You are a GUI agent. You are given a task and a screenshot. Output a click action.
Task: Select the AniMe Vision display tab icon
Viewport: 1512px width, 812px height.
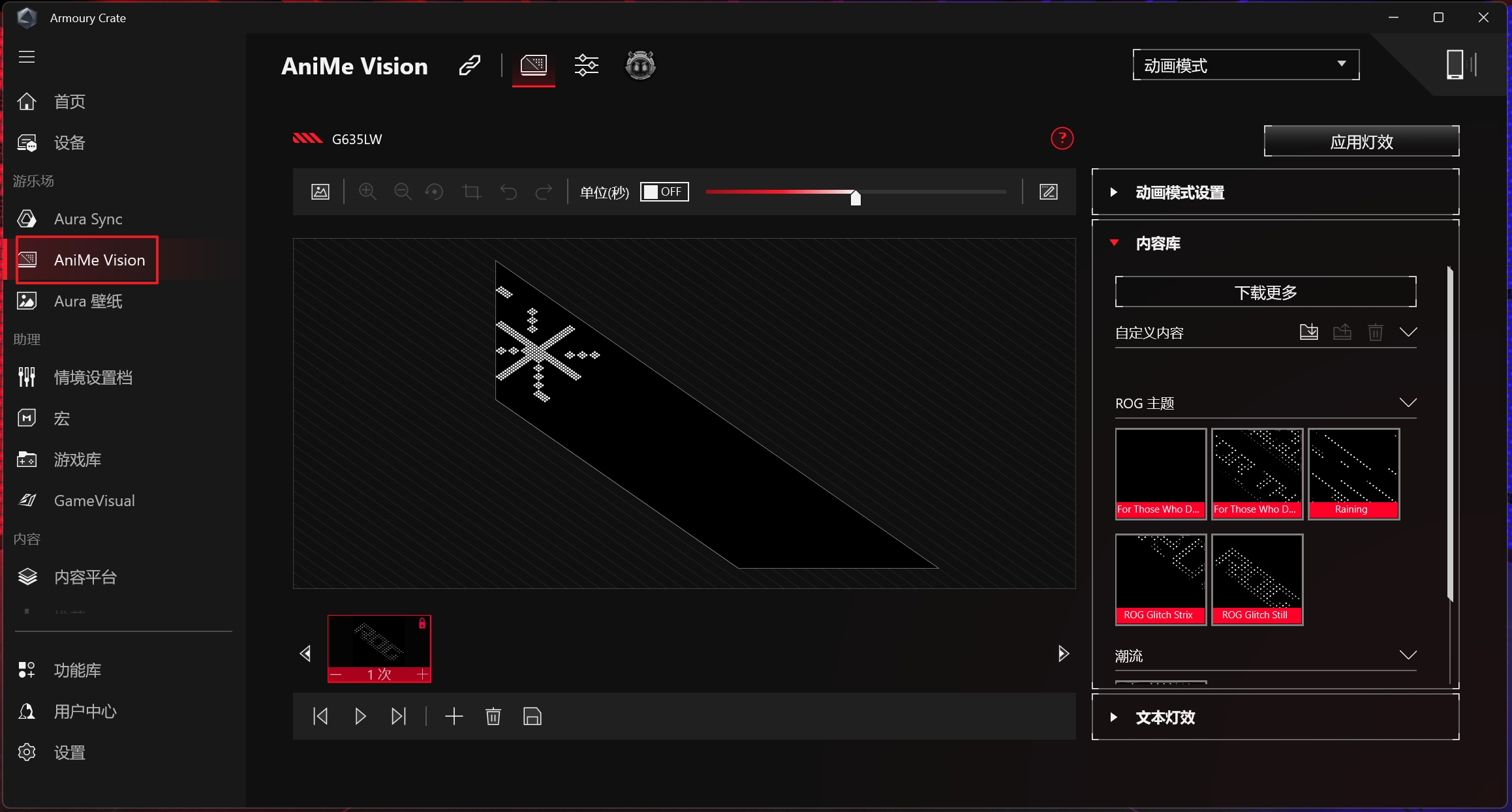point(533,65)
